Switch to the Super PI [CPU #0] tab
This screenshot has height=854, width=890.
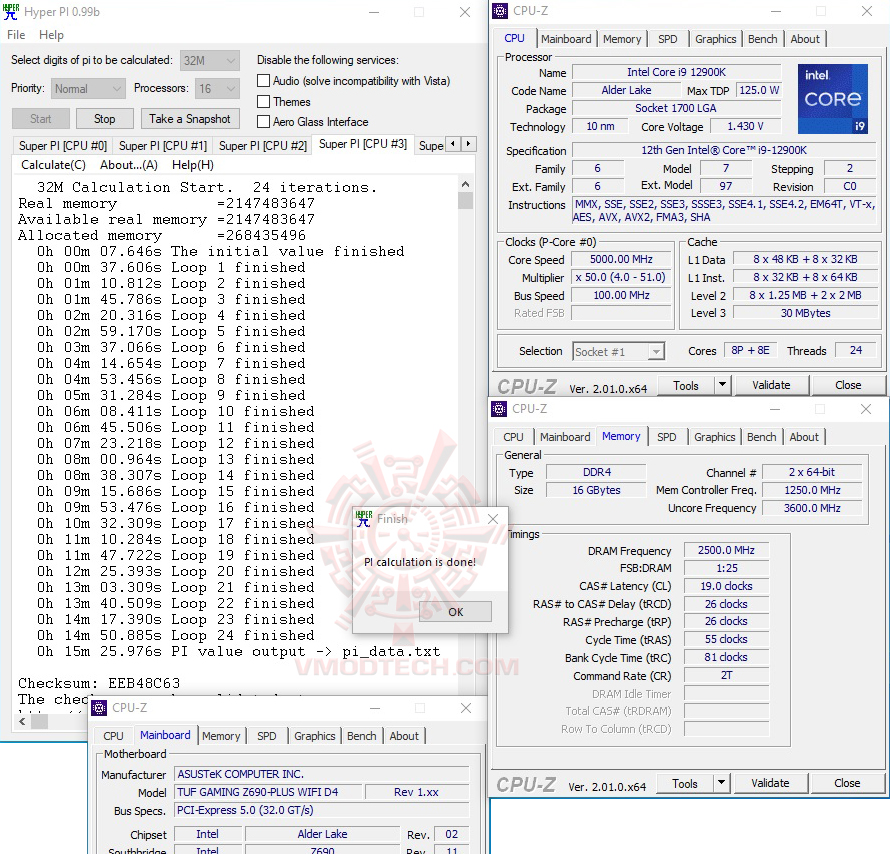click(62, 146)
